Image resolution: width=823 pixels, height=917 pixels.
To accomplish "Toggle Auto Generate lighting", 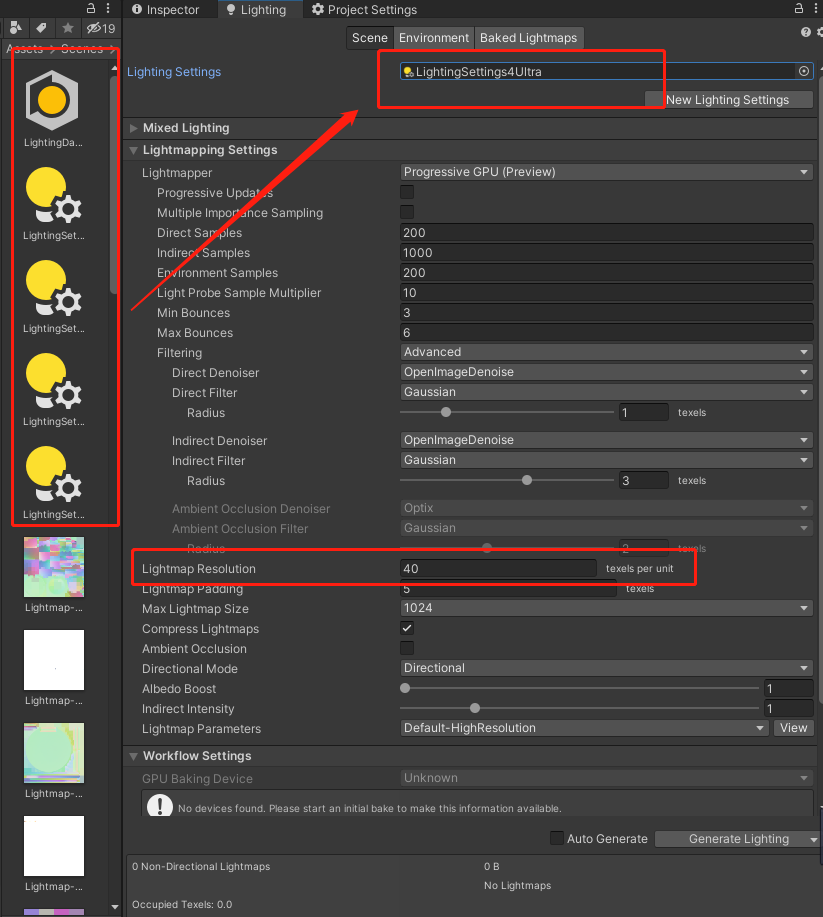I will pyautogui.click(x=557, y=839).
